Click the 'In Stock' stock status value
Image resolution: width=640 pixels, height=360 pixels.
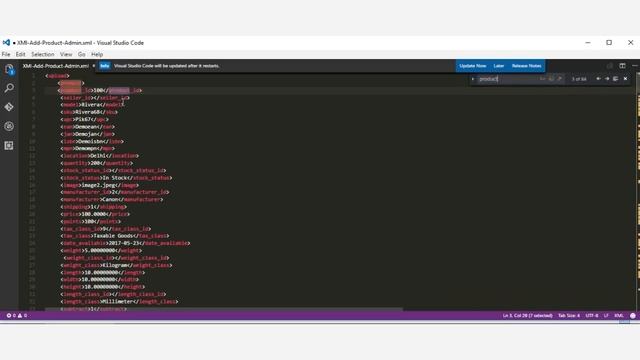pos(114,178)
